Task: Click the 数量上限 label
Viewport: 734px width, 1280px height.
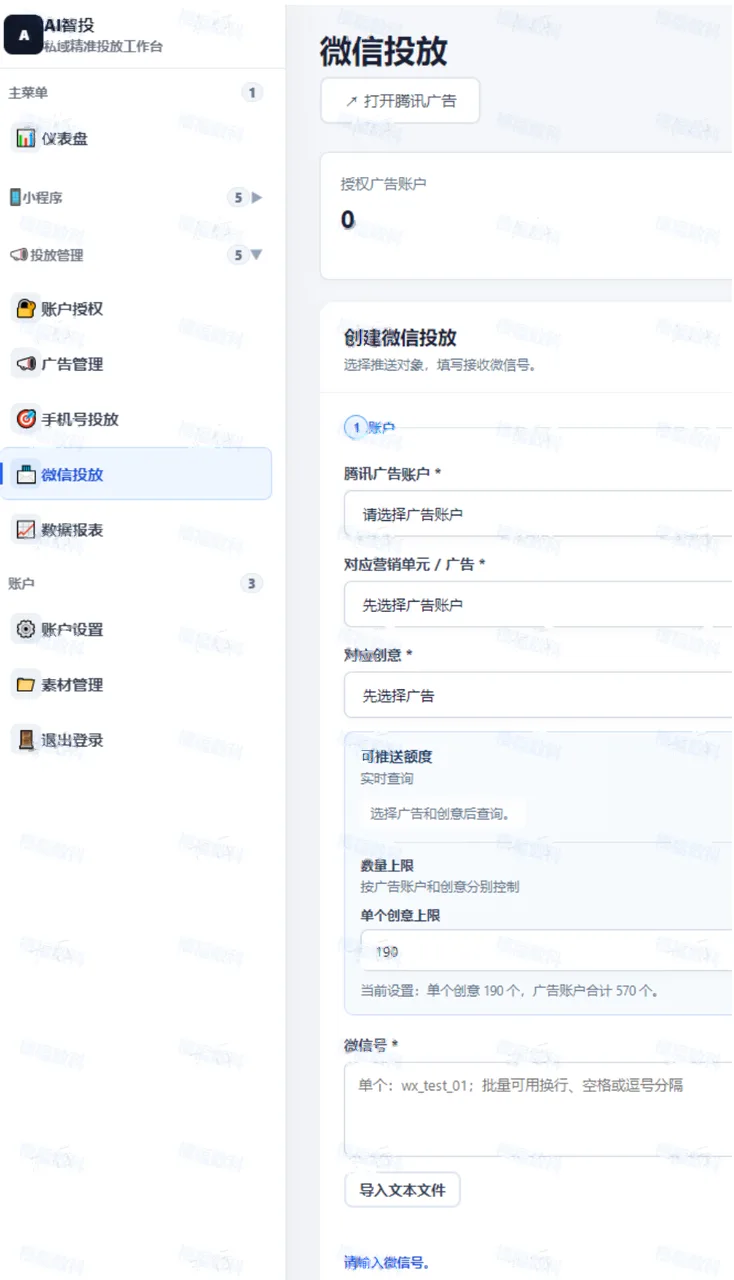Action: point(387,865)
